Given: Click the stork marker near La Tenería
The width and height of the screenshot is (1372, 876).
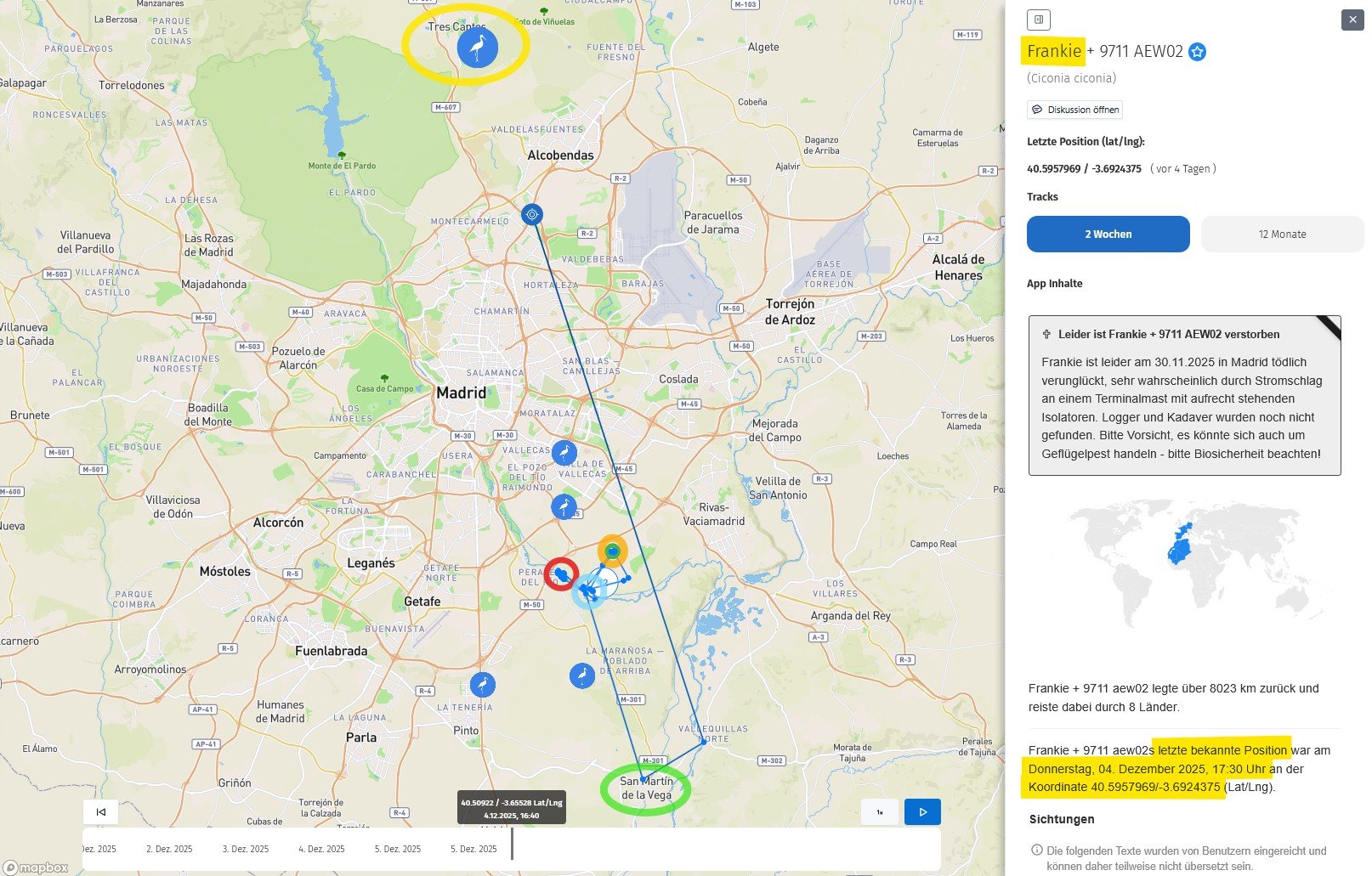Looking at the screenshot, I should tap(482, 684).
